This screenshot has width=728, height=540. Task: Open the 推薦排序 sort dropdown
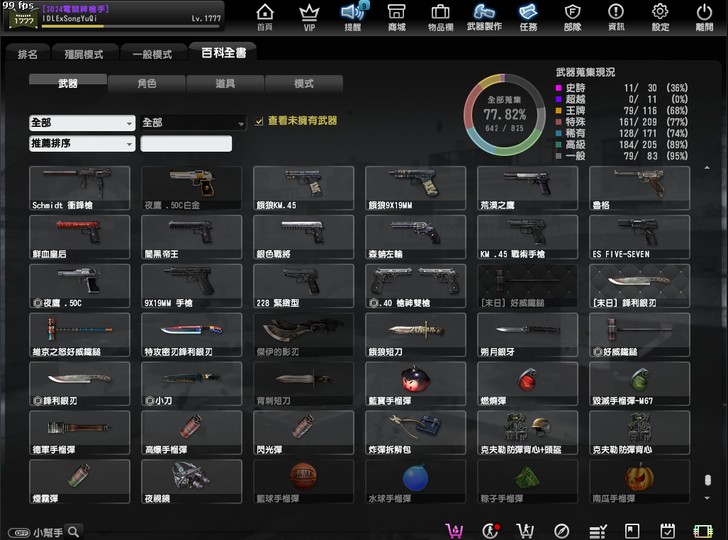[x=82, y=143]
